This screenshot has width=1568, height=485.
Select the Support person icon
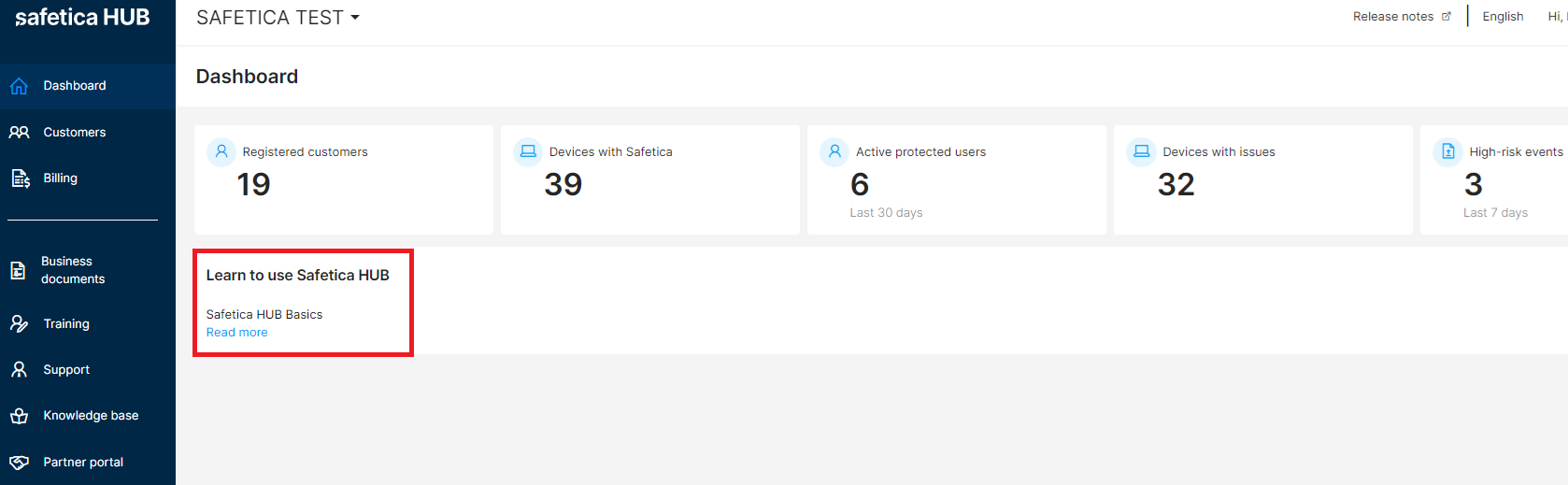pyautogui.click(x=19, y=369)
